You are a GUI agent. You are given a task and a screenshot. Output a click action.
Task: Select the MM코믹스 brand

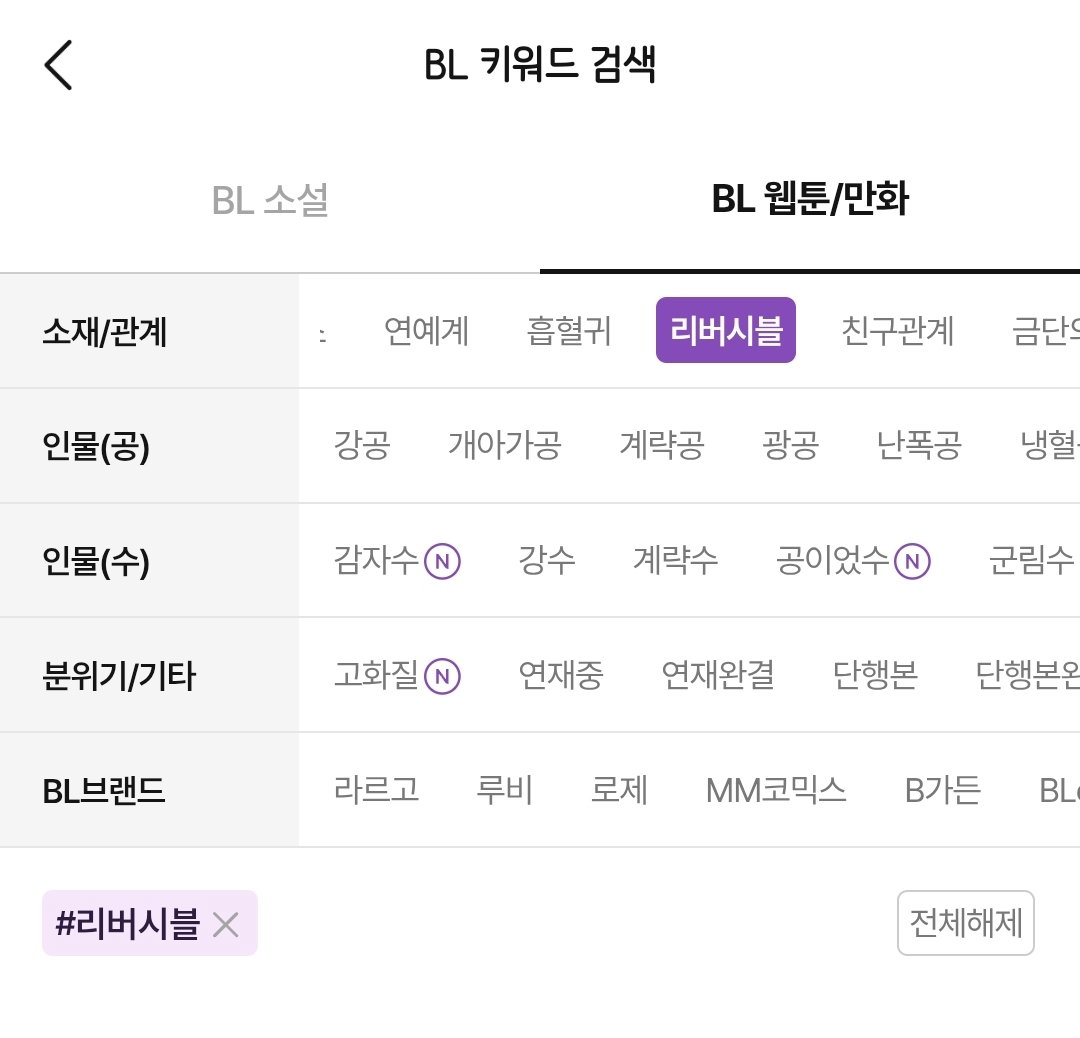tap(776, 790)
